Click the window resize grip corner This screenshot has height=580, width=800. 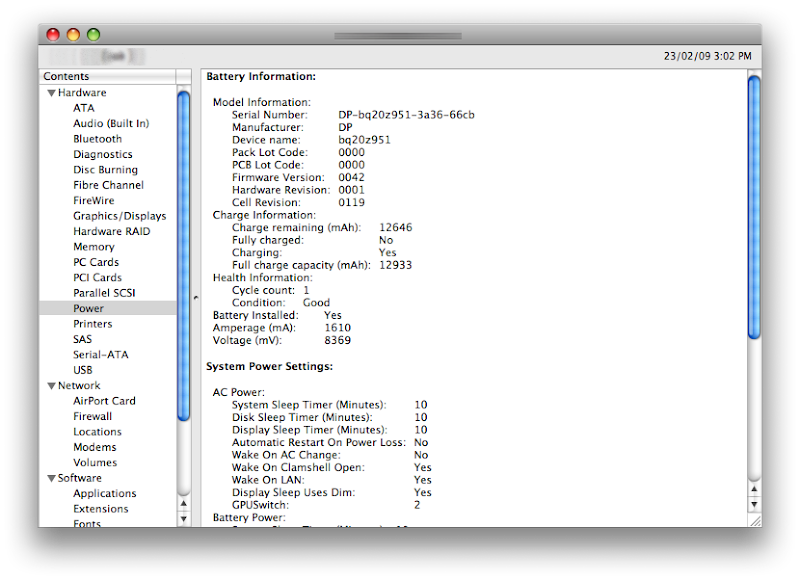pyautogui.click(x=754, y=520)
